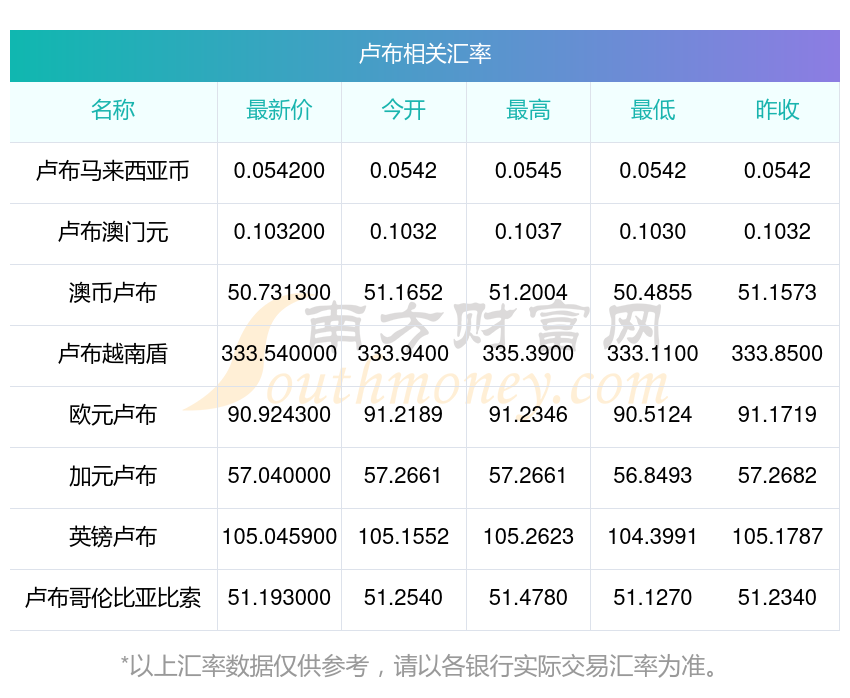
Task: Click the 卢布相关汇率 table title
Action: coord(425,54)
